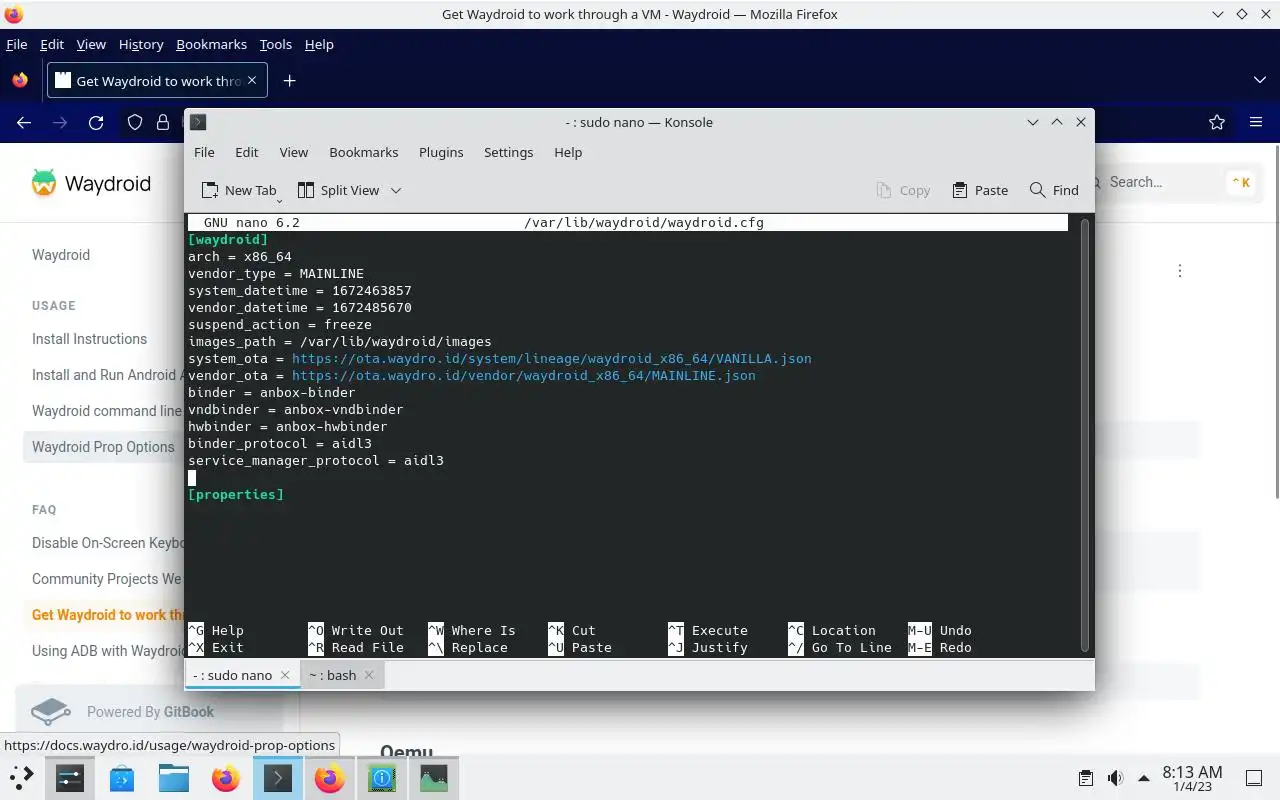Viewport: 1280px width, 800px height.
Task: Open the Konsole Bookmarks menu
Action: tap(364, 152)
